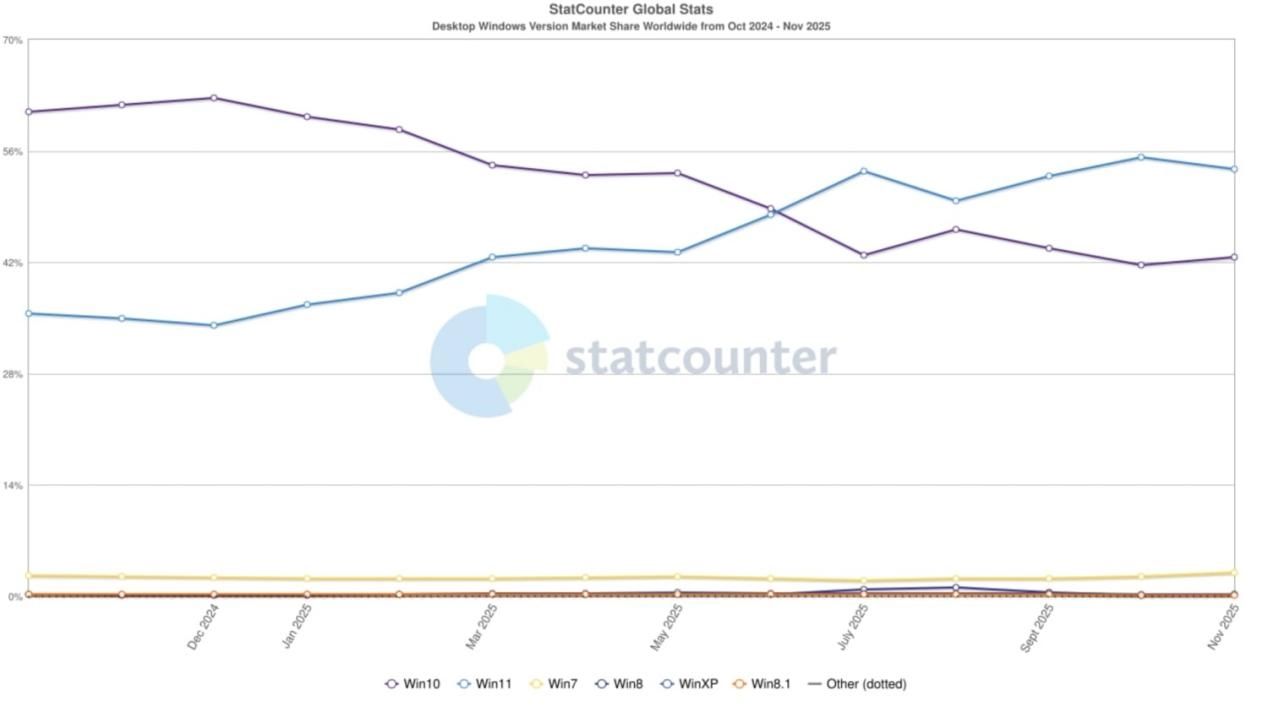
Task: Click the statcounter watermark text
Action: pyautogui.click(x=700, y=357)
